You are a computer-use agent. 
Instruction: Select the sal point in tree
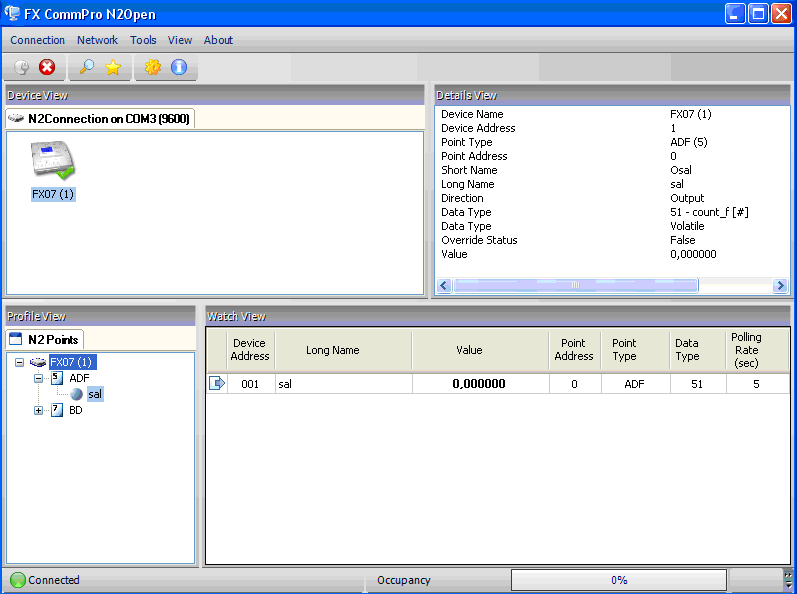[95, 394]
